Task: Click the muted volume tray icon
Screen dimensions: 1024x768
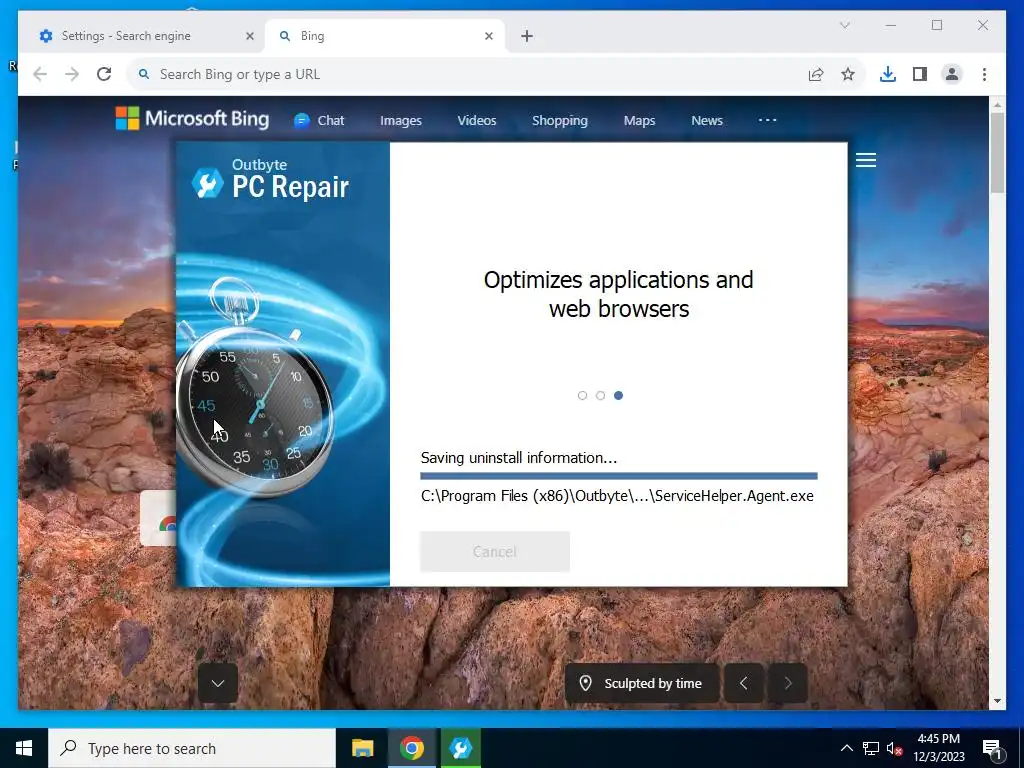Action: (x=894, y=748)
